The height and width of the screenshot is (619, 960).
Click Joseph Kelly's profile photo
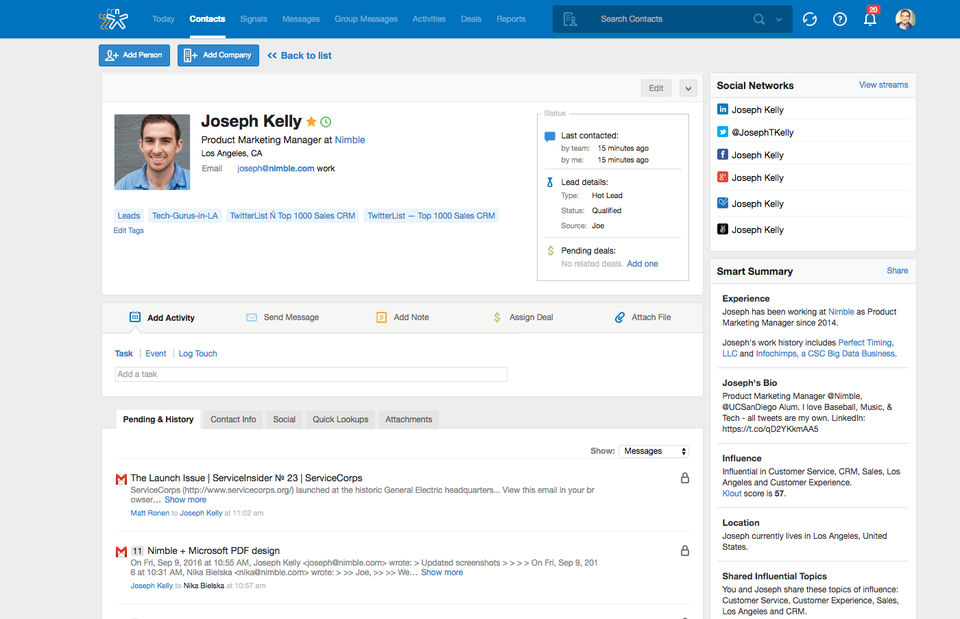(152, 152)
